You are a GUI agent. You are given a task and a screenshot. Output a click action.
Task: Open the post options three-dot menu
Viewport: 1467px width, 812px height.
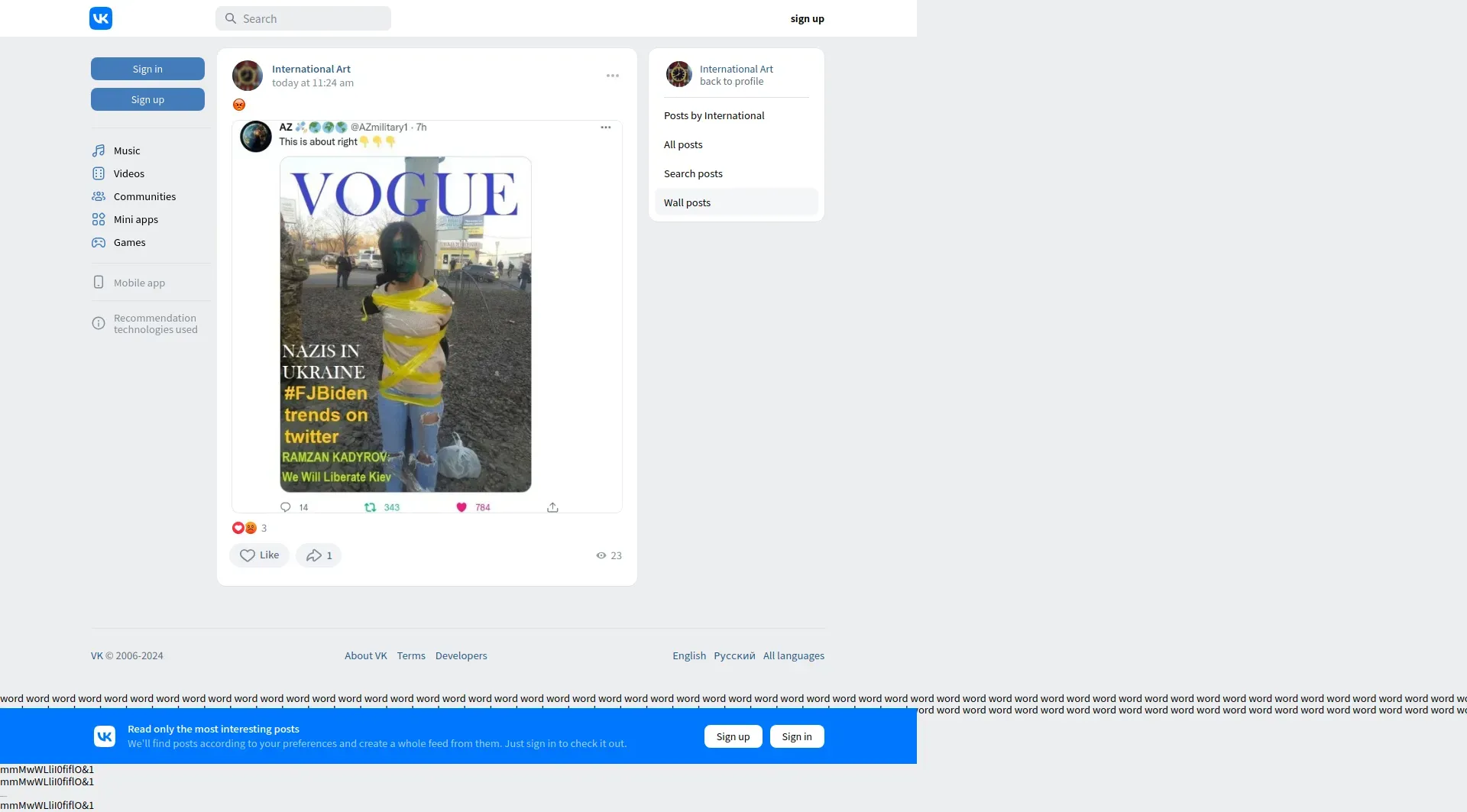613,76
